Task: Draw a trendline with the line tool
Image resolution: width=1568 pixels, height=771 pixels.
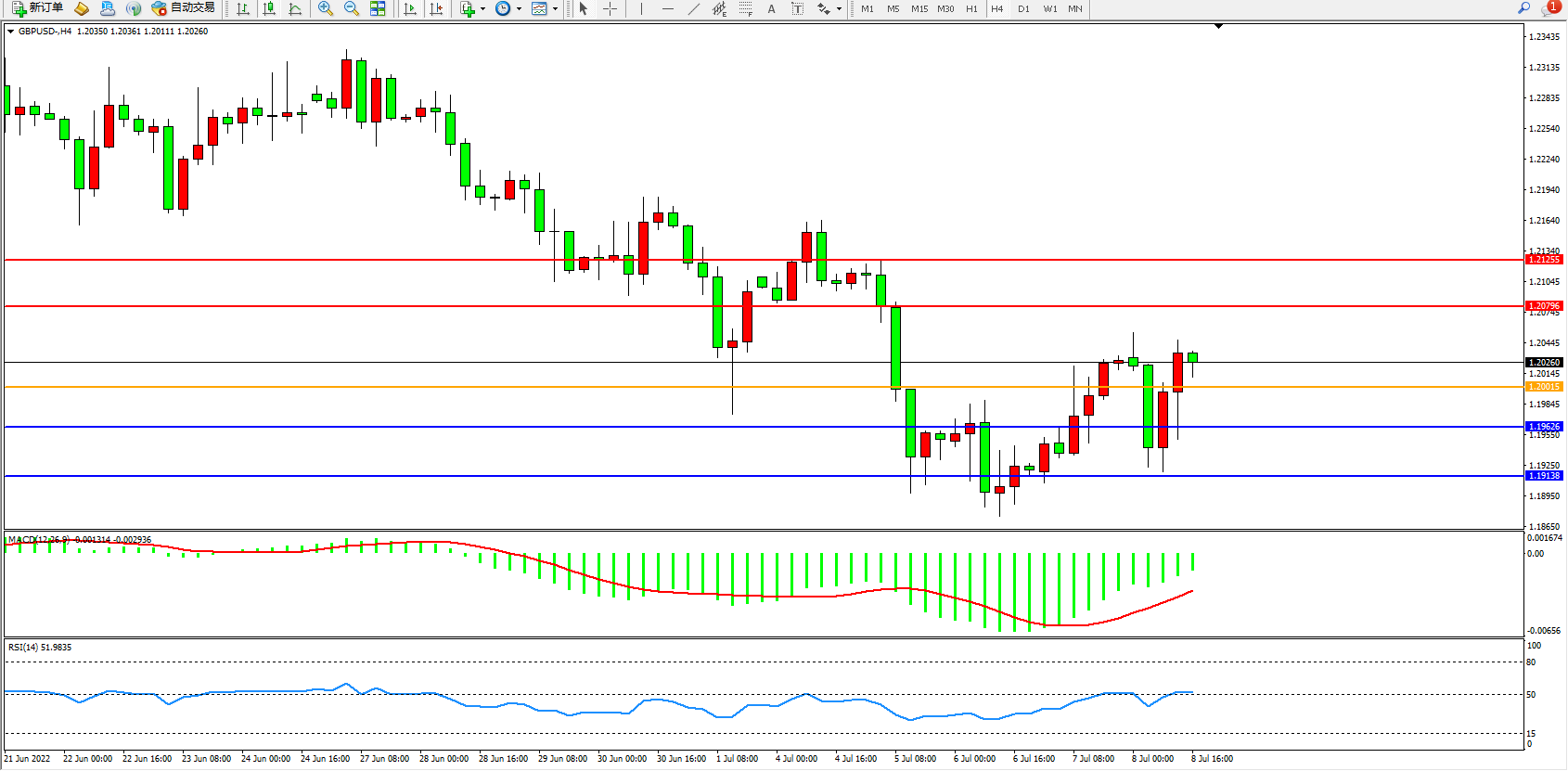Action: pos(693,8)
